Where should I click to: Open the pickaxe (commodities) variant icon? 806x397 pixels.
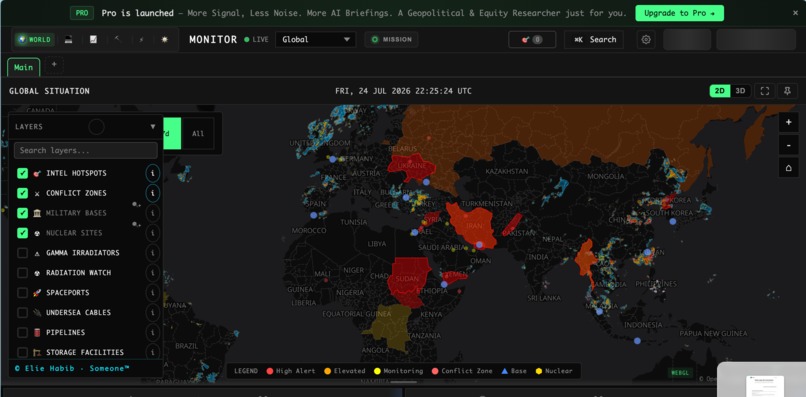(117, 40)
